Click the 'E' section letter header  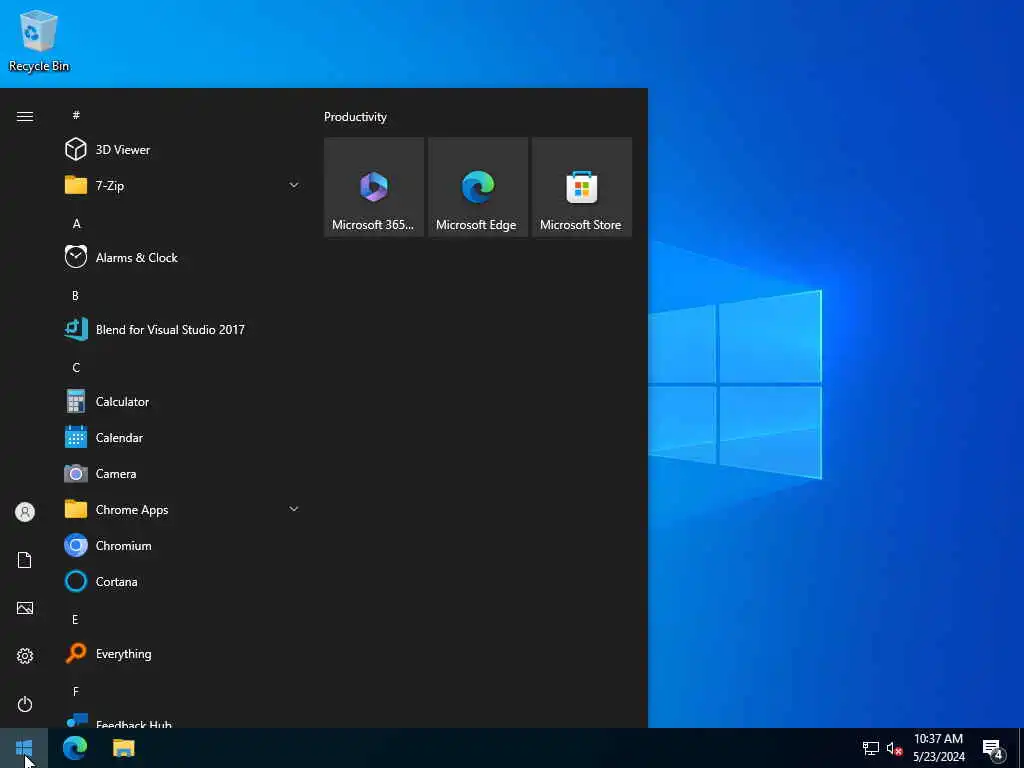(75, 619)
